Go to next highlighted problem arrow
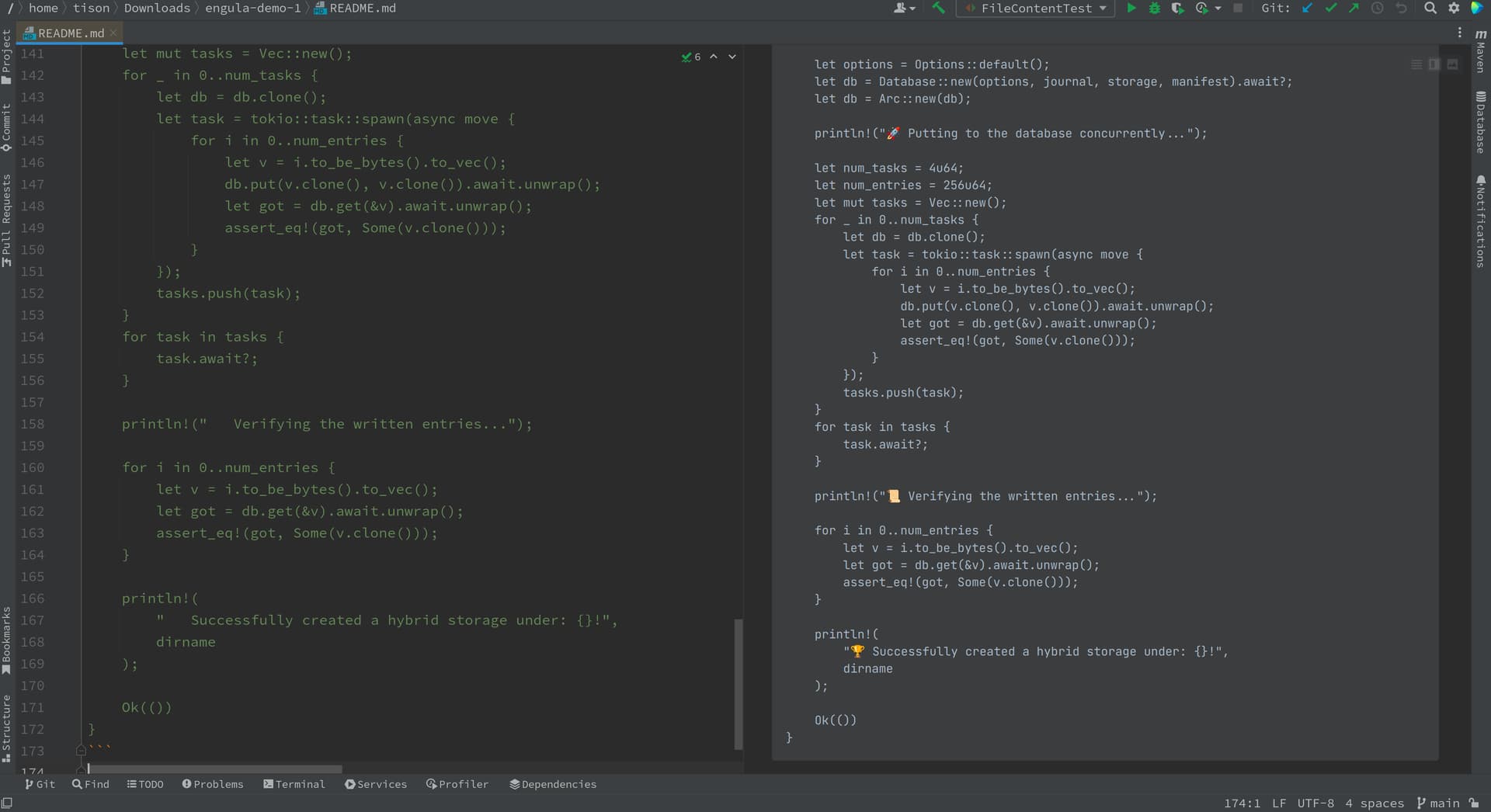The image size is (1491, 812). pos(732,57)
